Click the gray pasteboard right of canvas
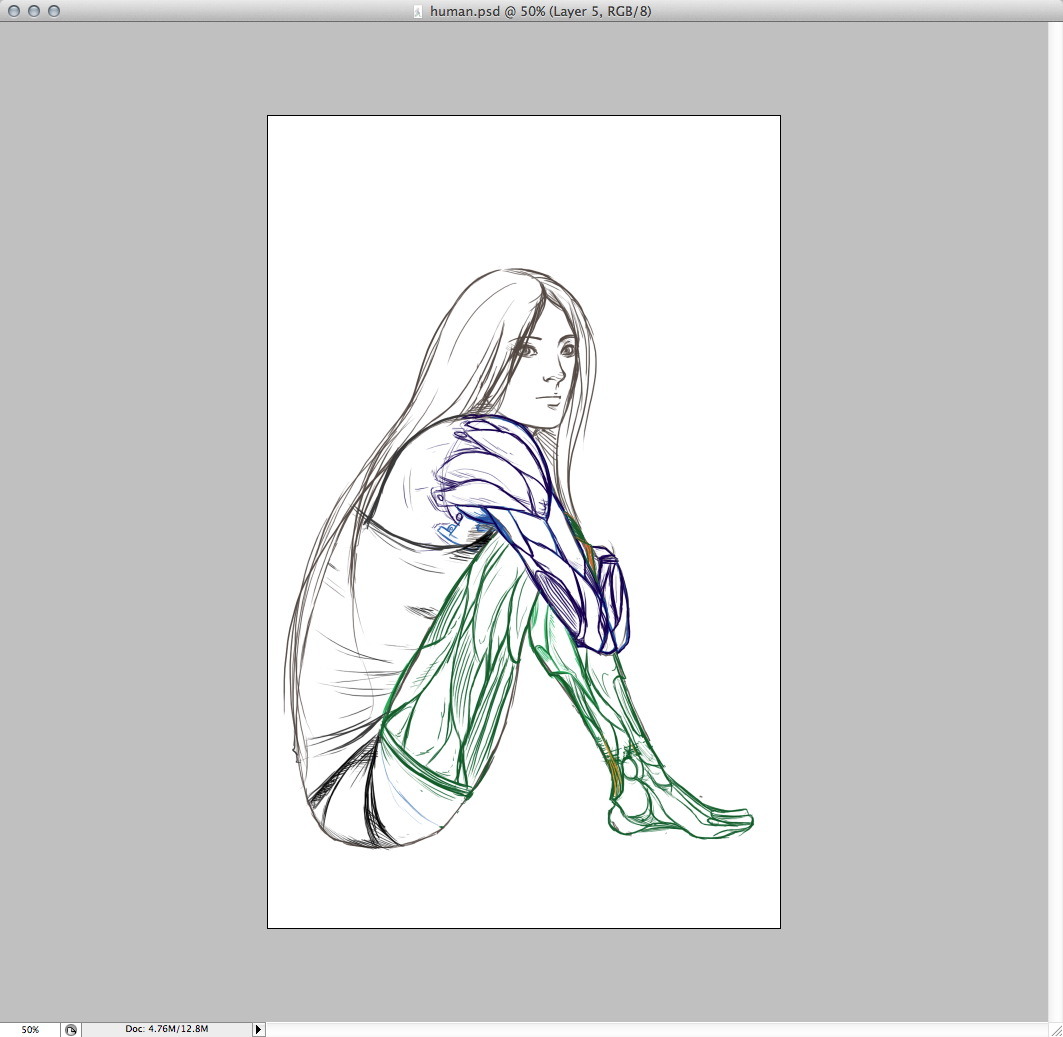1063x1037 pixels. tap(920, 500)
